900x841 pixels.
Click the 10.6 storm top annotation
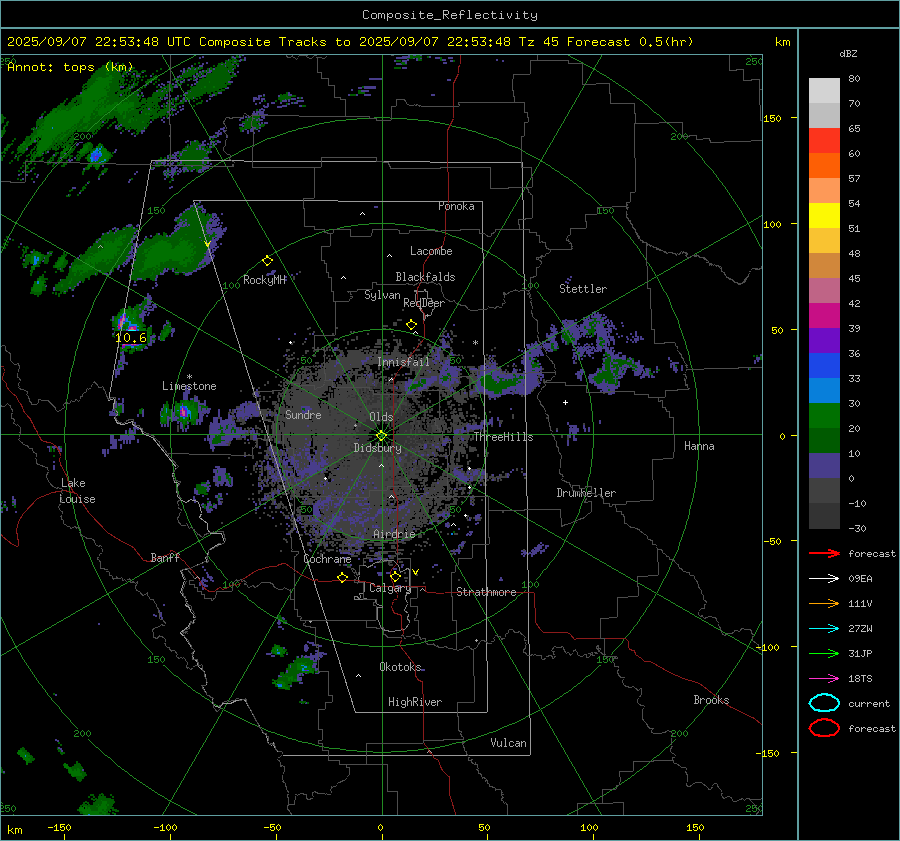(131, 338)
